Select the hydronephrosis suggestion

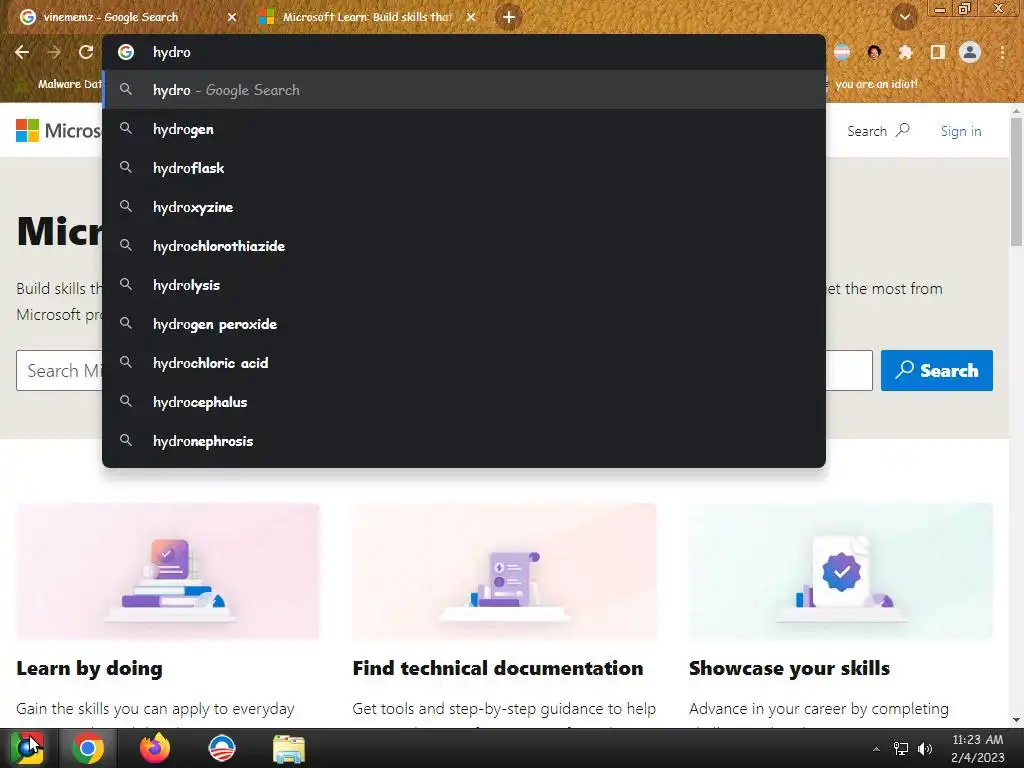464,441
